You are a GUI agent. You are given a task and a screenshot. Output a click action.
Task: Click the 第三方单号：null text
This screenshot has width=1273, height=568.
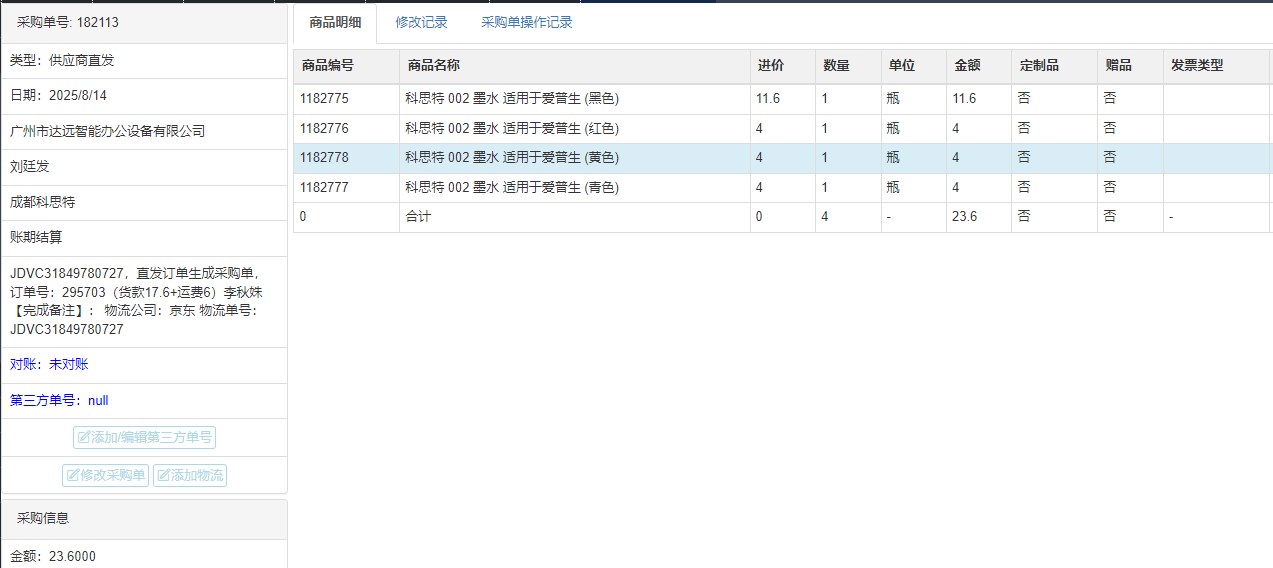(59, 400)
